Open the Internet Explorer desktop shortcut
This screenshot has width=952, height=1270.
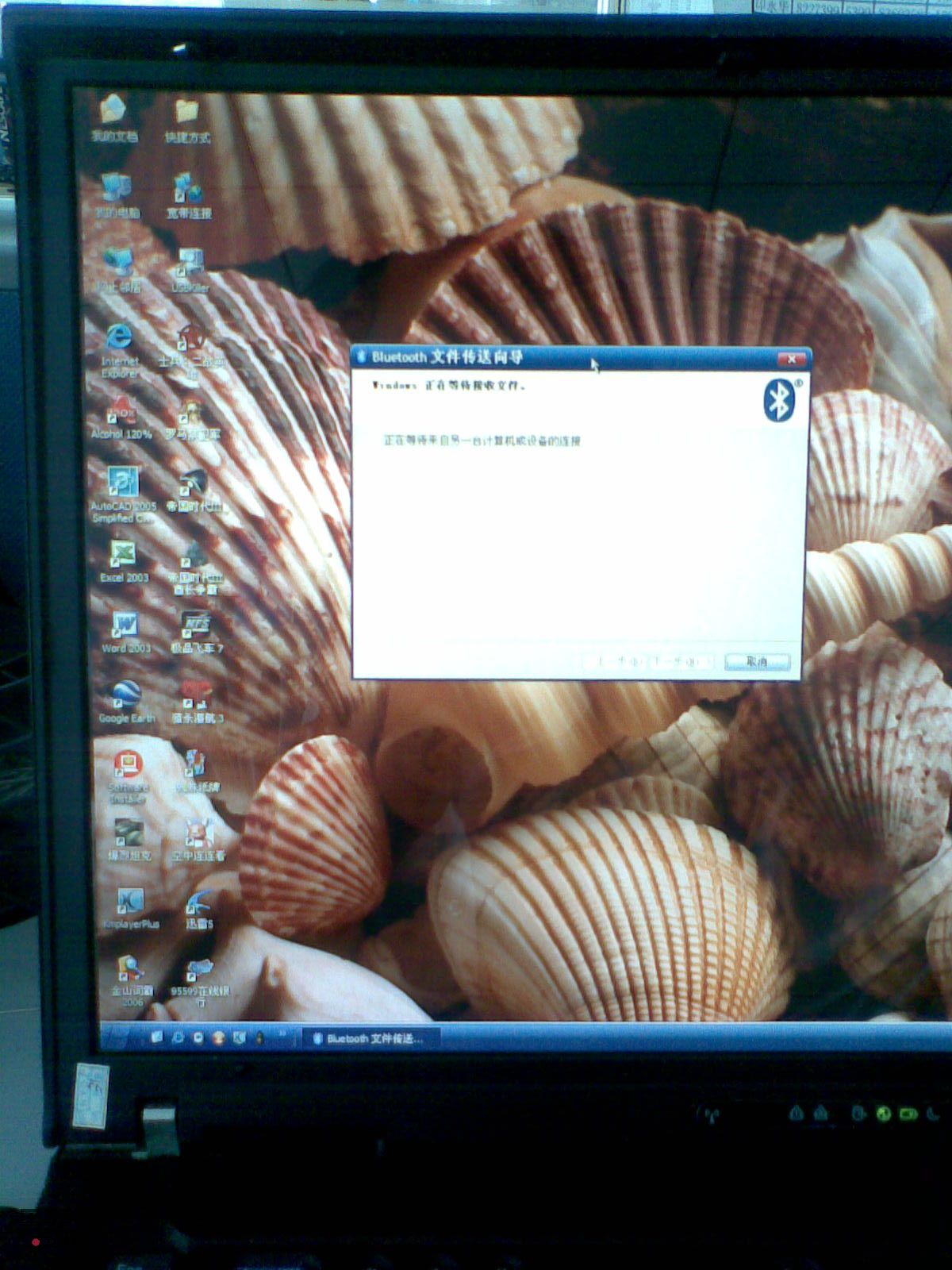[119, 340]
